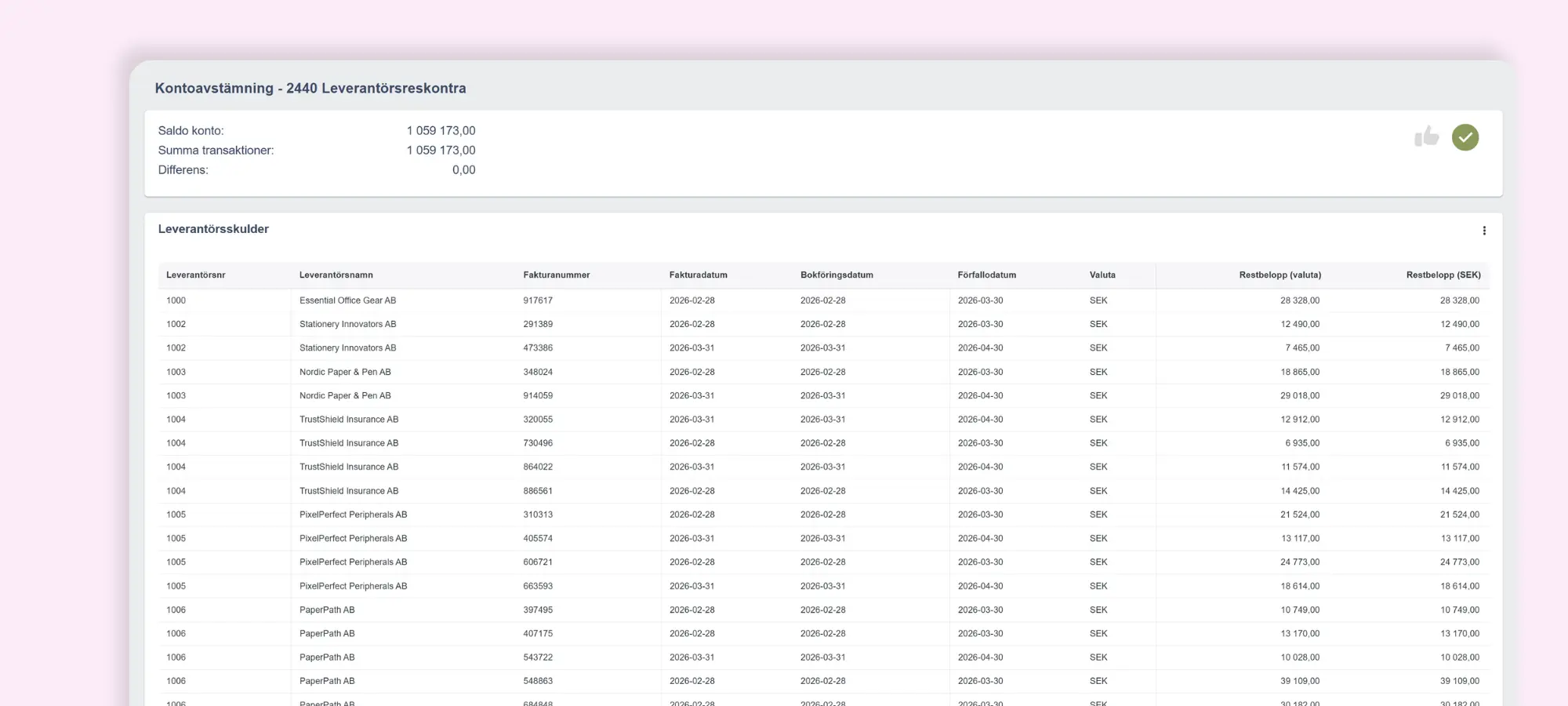Click invoice number 310313

(x=538, y=515)
